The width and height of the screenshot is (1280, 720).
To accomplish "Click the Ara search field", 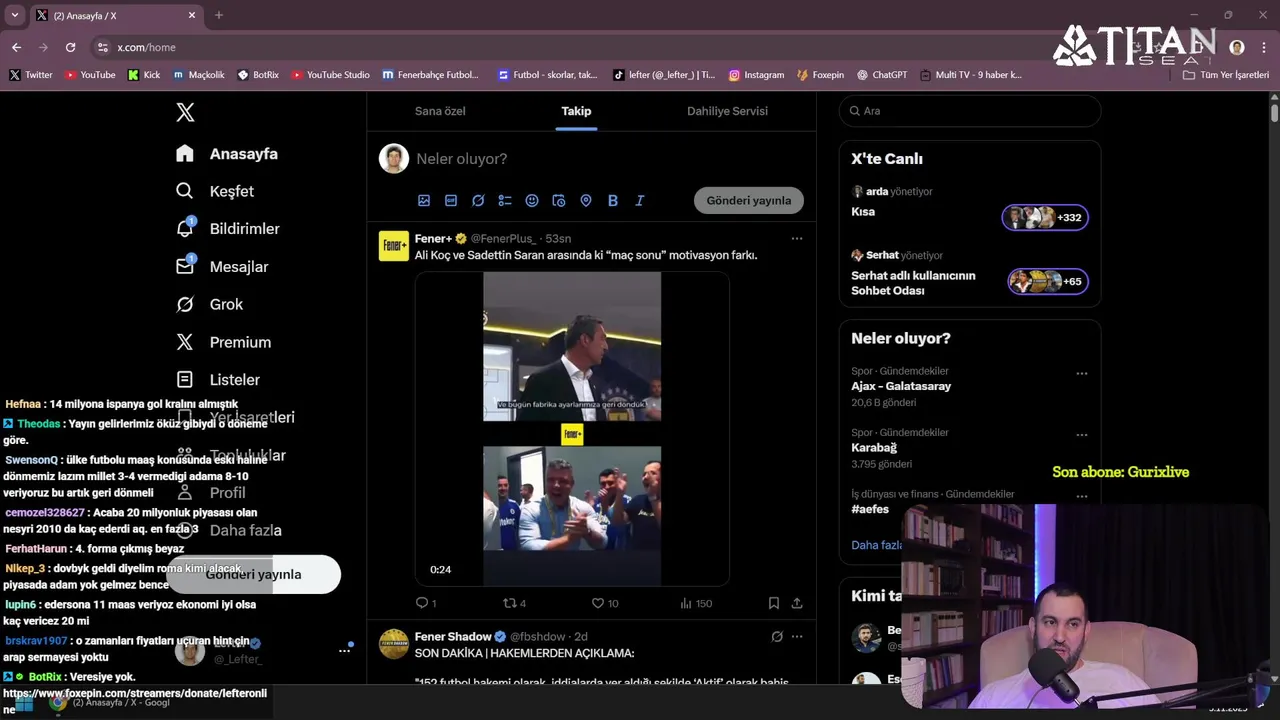I will click(970, 111).
